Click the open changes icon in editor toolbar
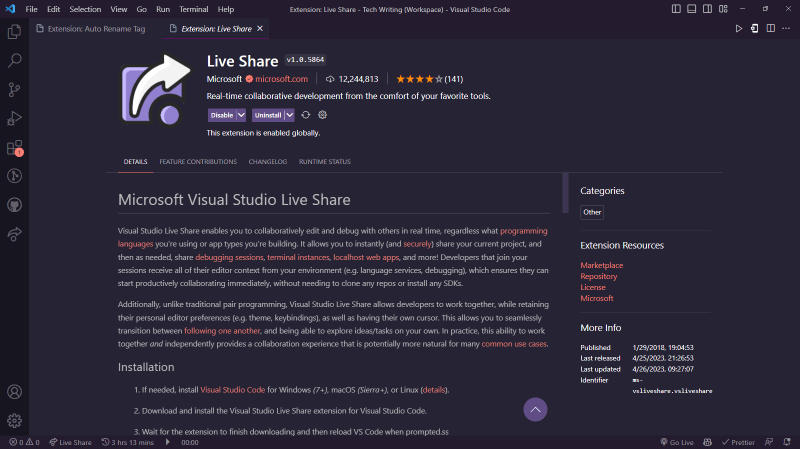The image size is (800, 449). (x=754, y=29)
